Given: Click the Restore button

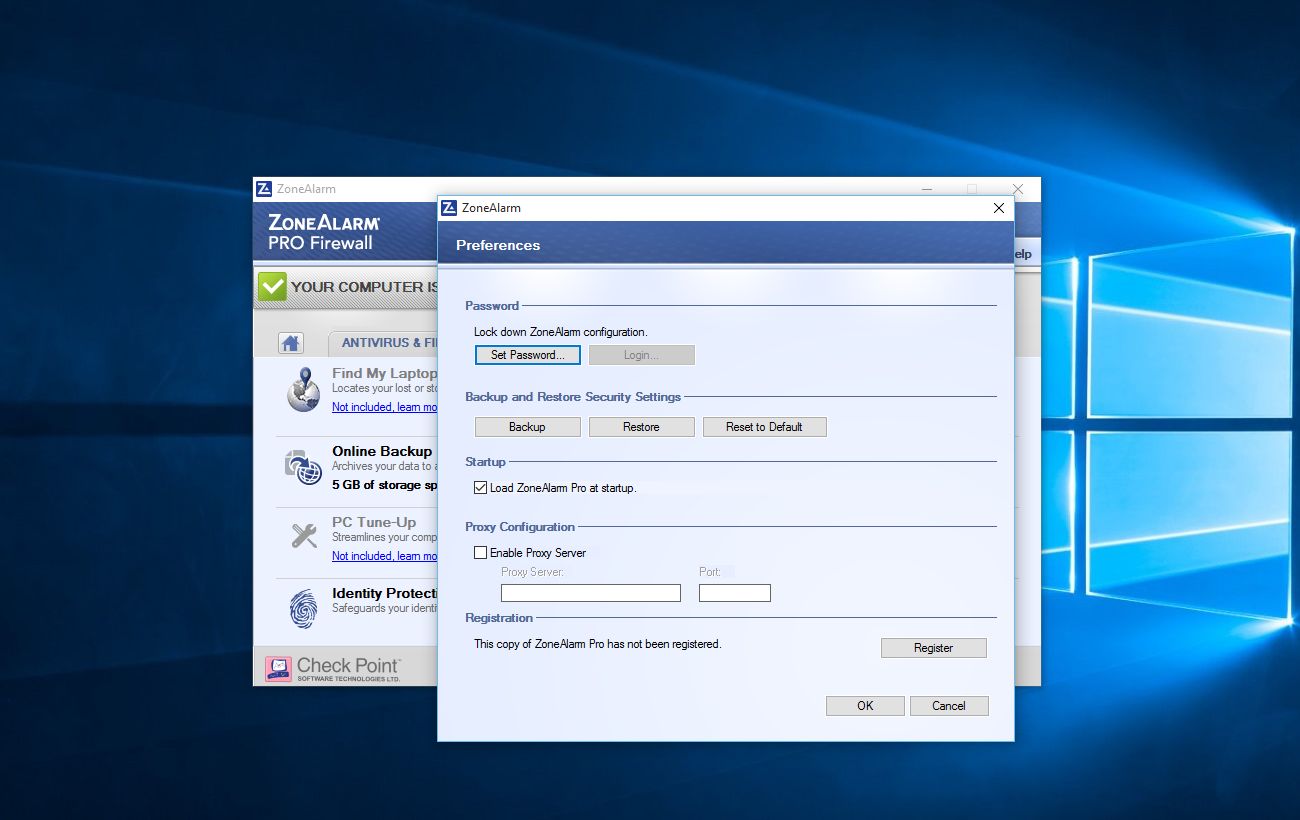Looking at the screenshot, I should 641,427.
